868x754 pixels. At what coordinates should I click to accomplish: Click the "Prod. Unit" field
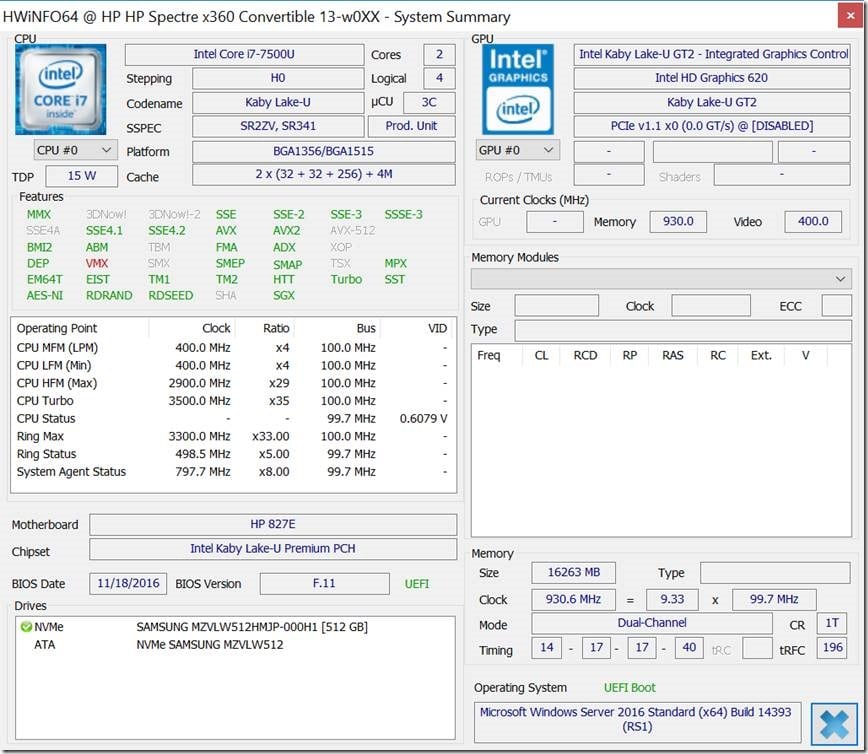411,126
